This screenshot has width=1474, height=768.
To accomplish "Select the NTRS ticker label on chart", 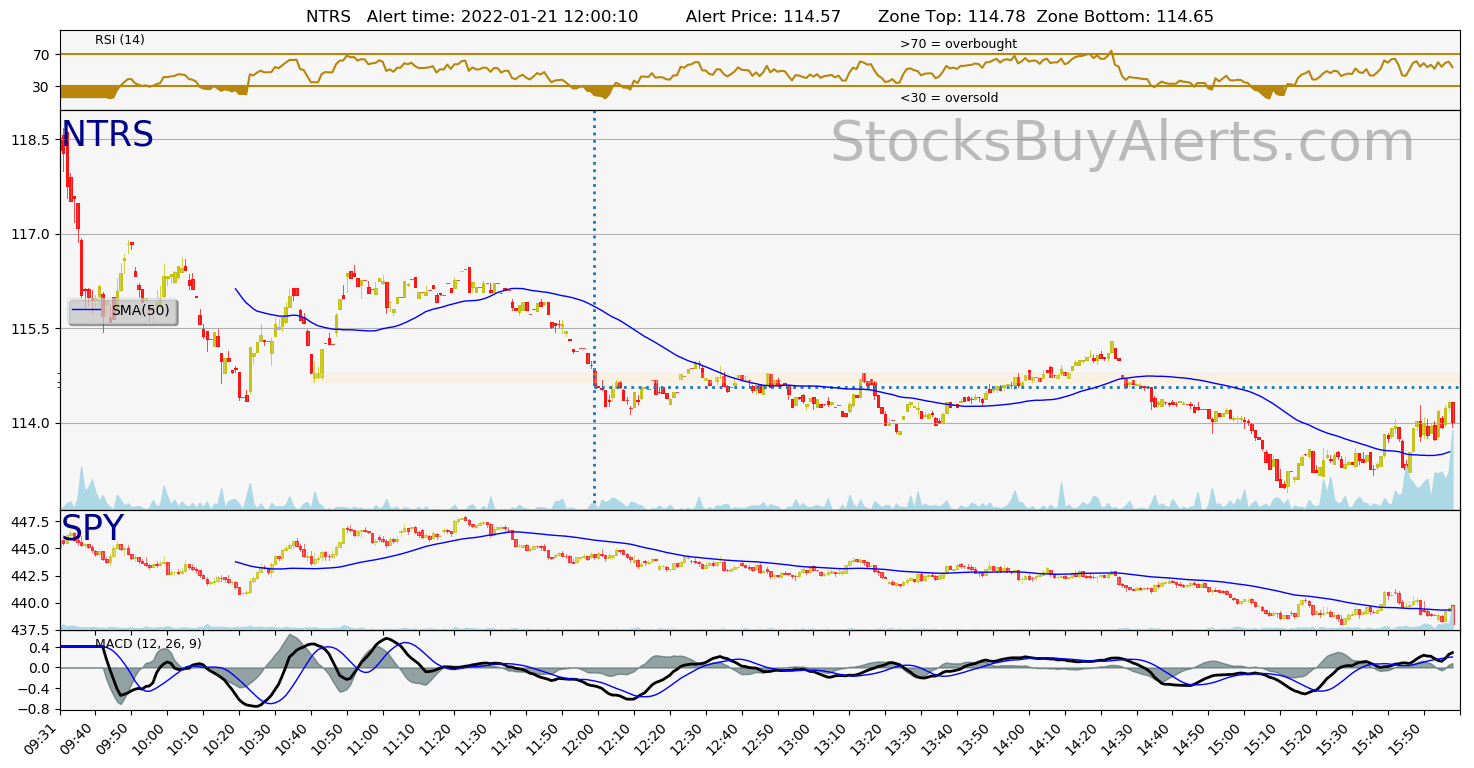I will [x=107, y=135].
